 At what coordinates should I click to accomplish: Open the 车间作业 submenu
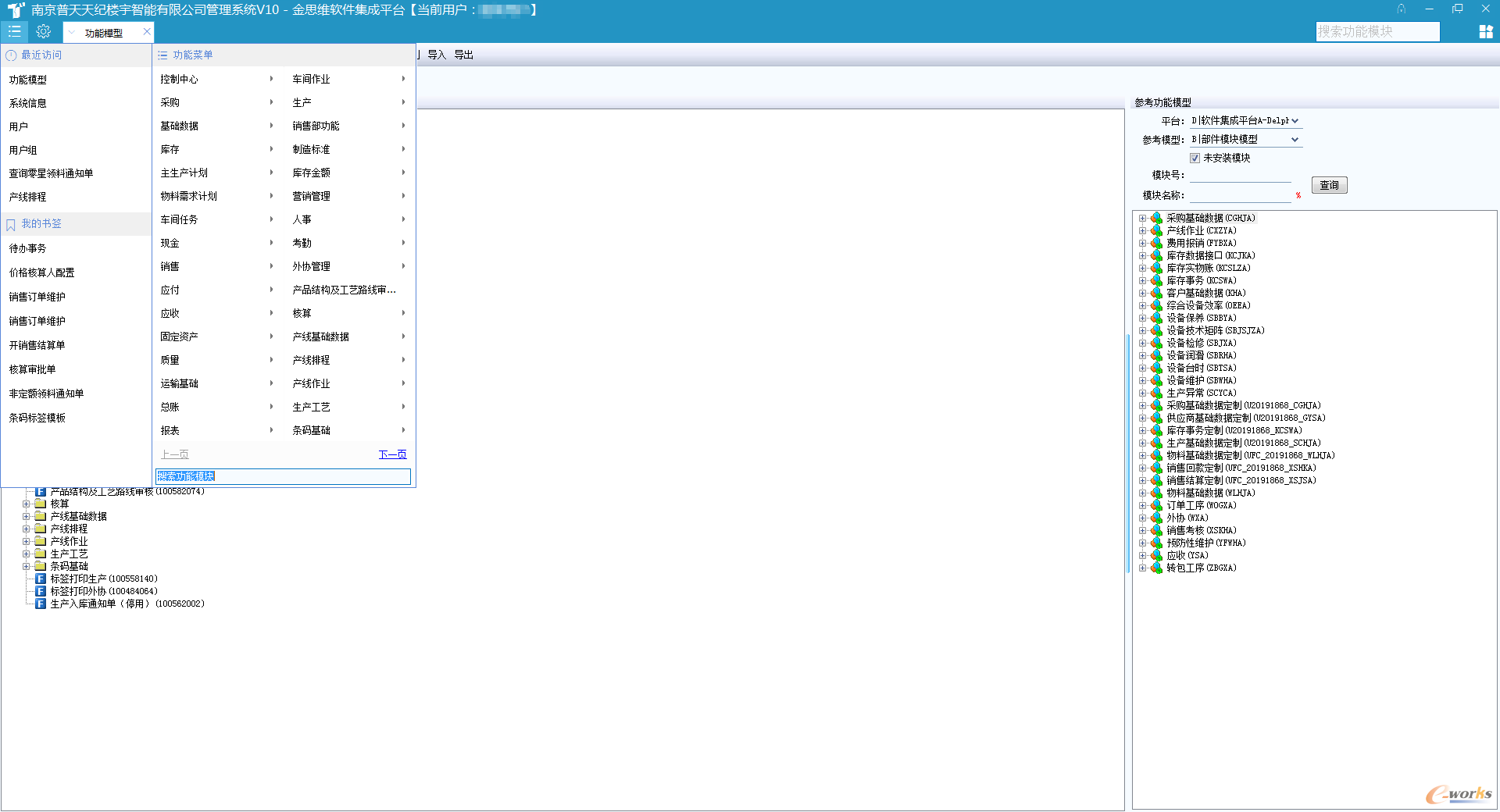click(349, 79)
